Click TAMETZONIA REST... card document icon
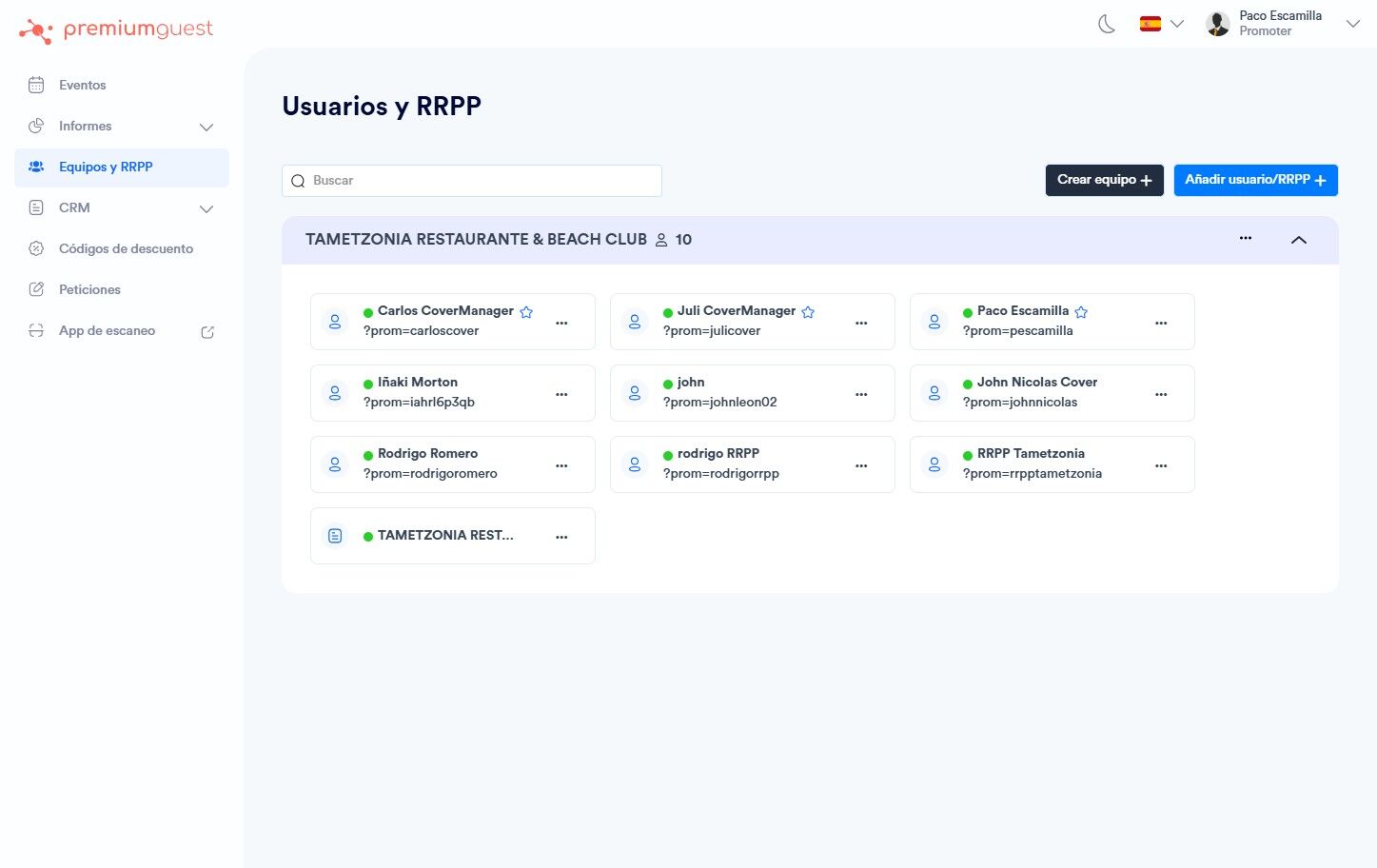Viewport: 1377px width, 868px height. point(335,536)
